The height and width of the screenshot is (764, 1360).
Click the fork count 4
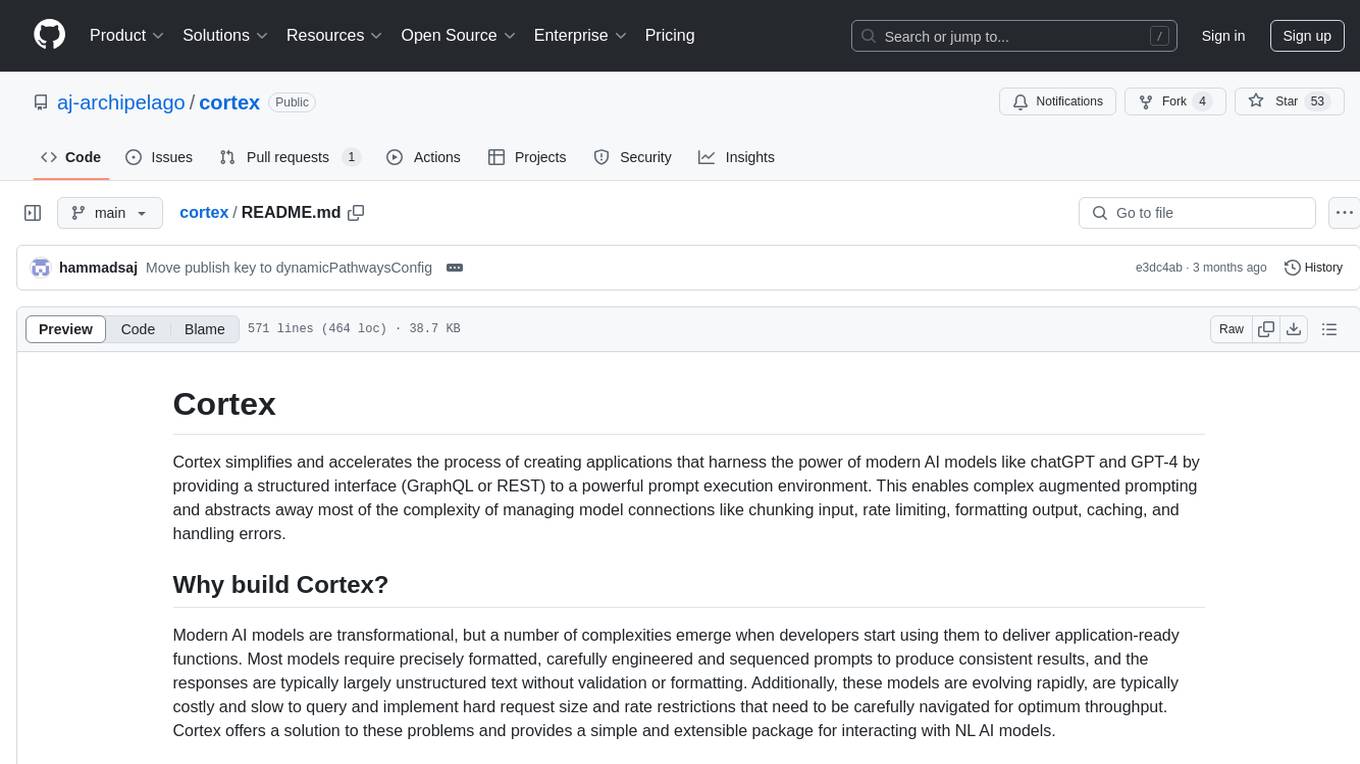point(1203,102)
